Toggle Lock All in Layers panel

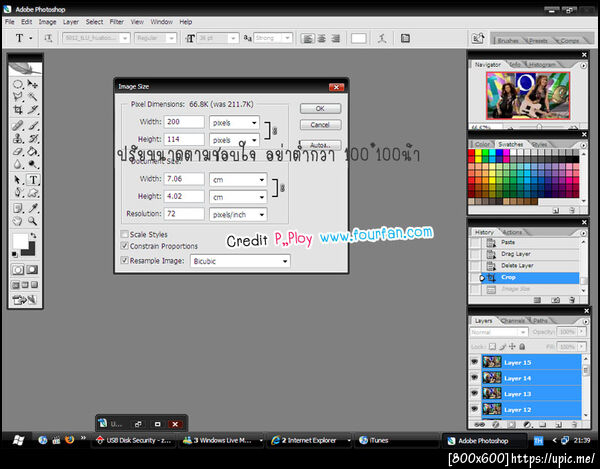point(522,347)
